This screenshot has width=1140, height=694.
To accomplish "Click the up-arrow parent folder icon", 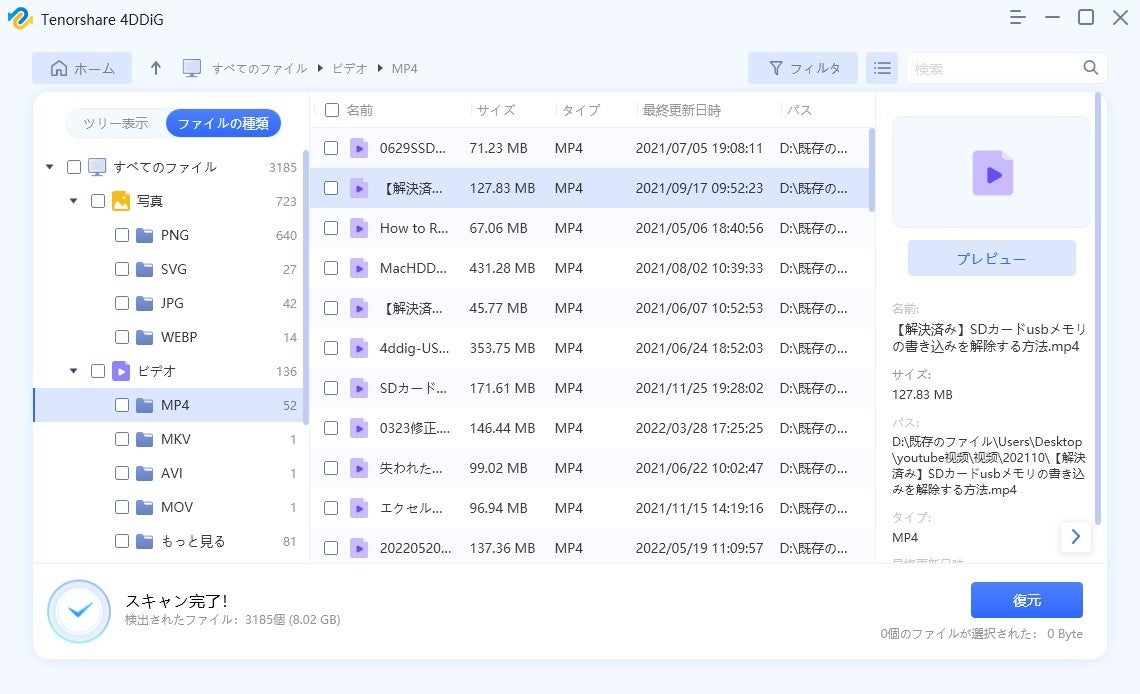I will pyautogui.click(x=155, y=68).
